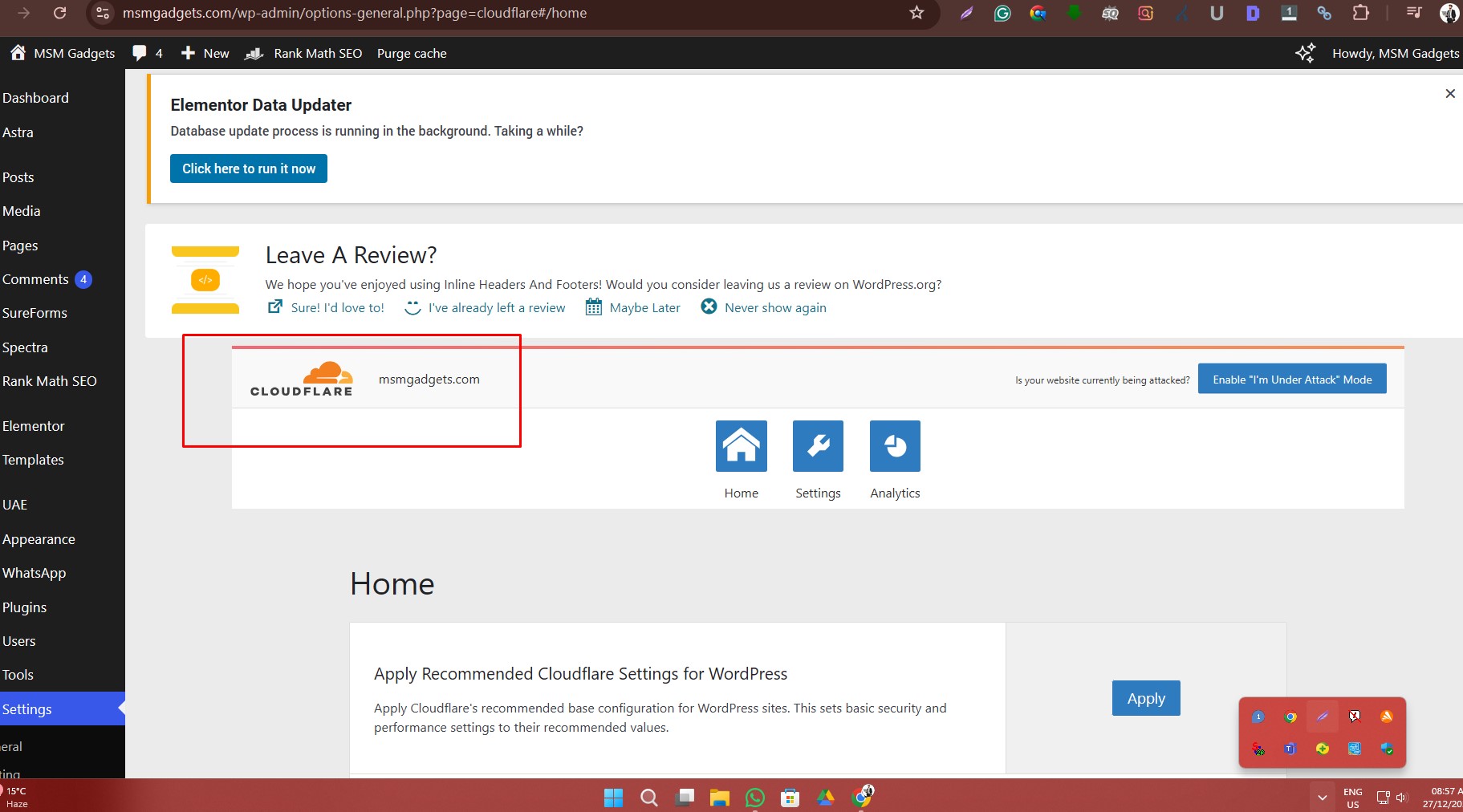Open the Chrome profile avatar

(x=1449, y=13)
